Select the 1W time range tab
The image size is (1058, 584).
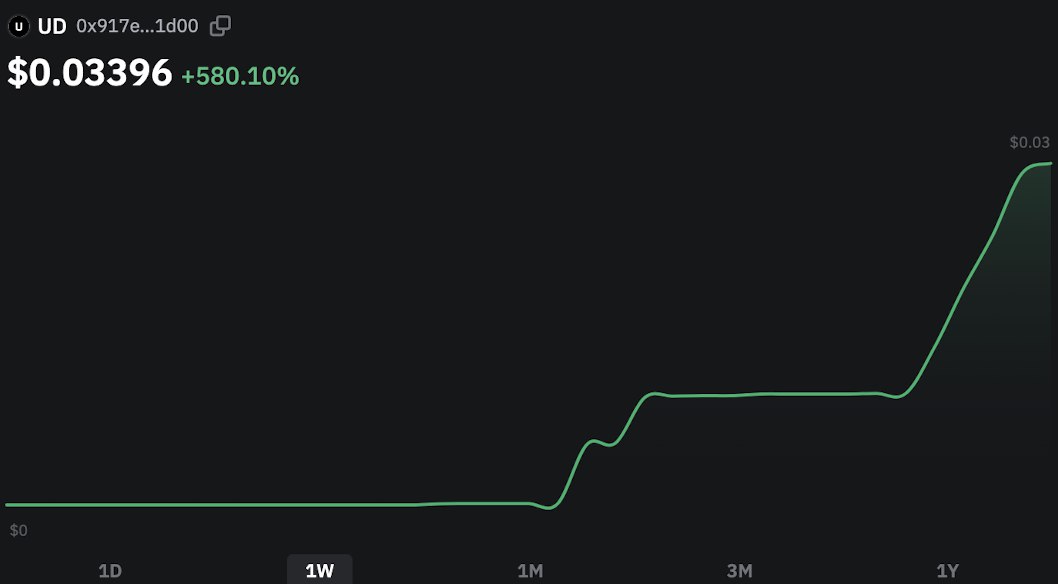tap(319, 571)
